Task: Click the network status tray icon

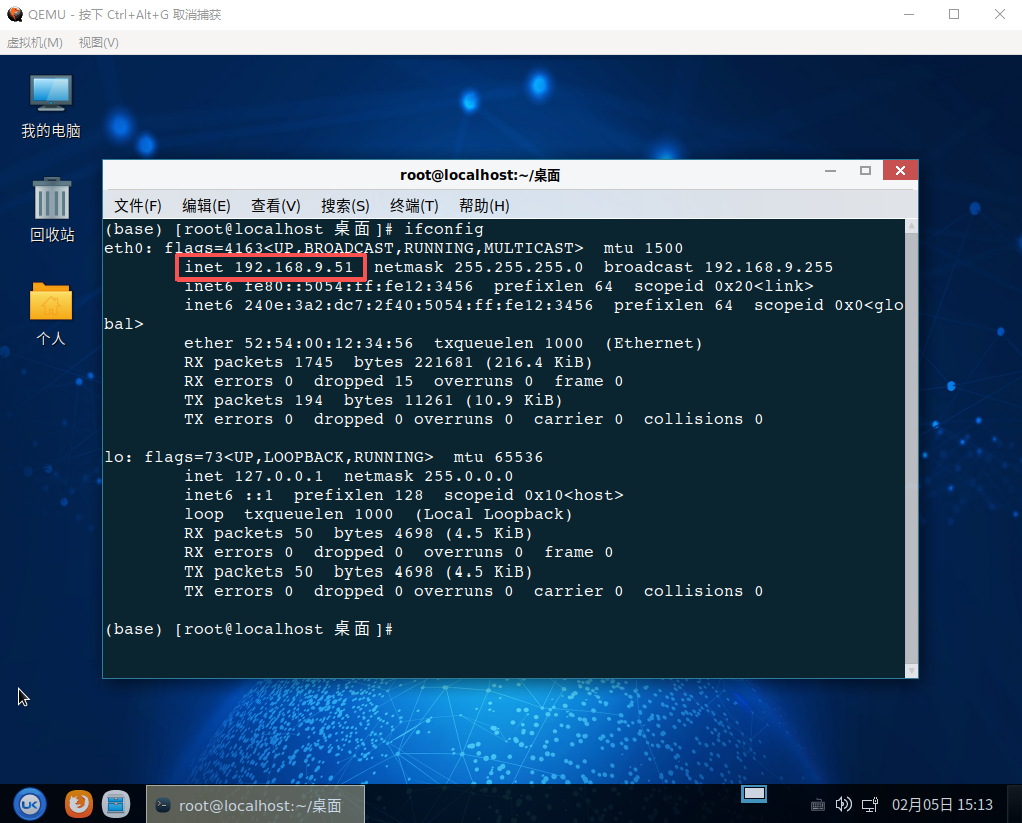Action: point(869,804)
